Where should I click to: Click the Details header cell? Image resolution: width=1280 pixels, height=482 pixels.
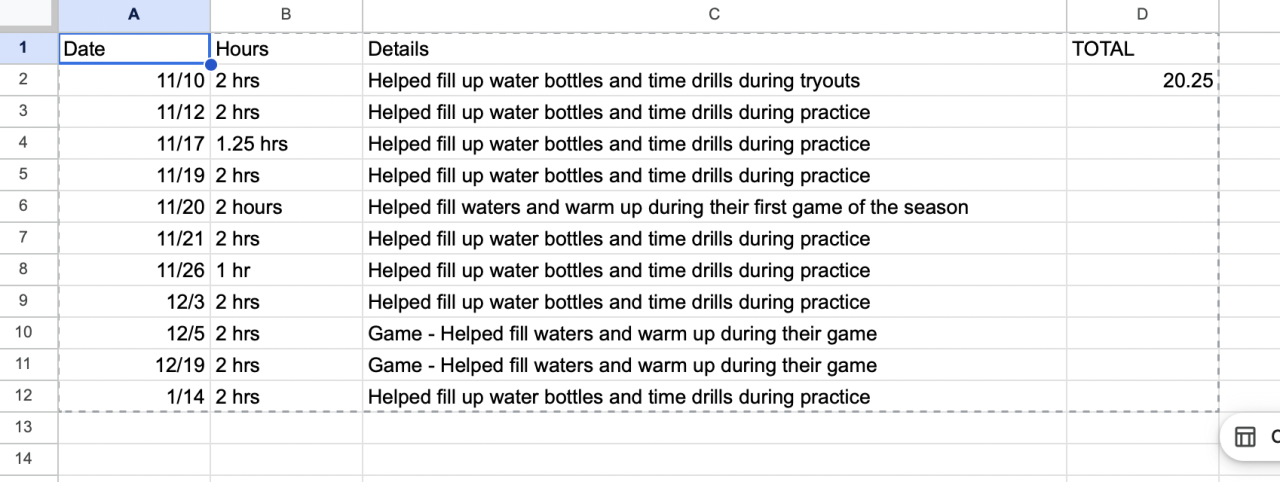714,48
